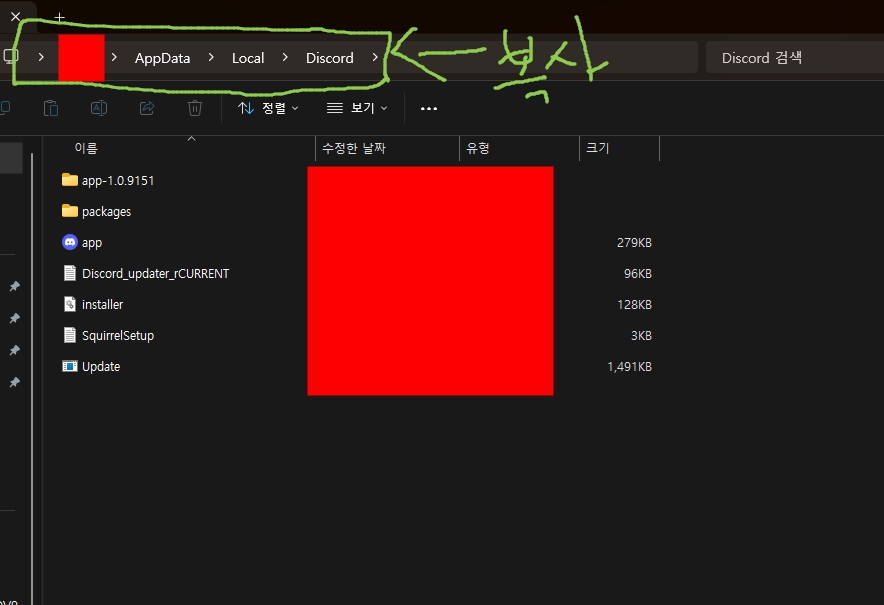884x605 pixels.
Task: Select the Discord_updater_rCURRENT file icon
Action: [x=69, y=273]
